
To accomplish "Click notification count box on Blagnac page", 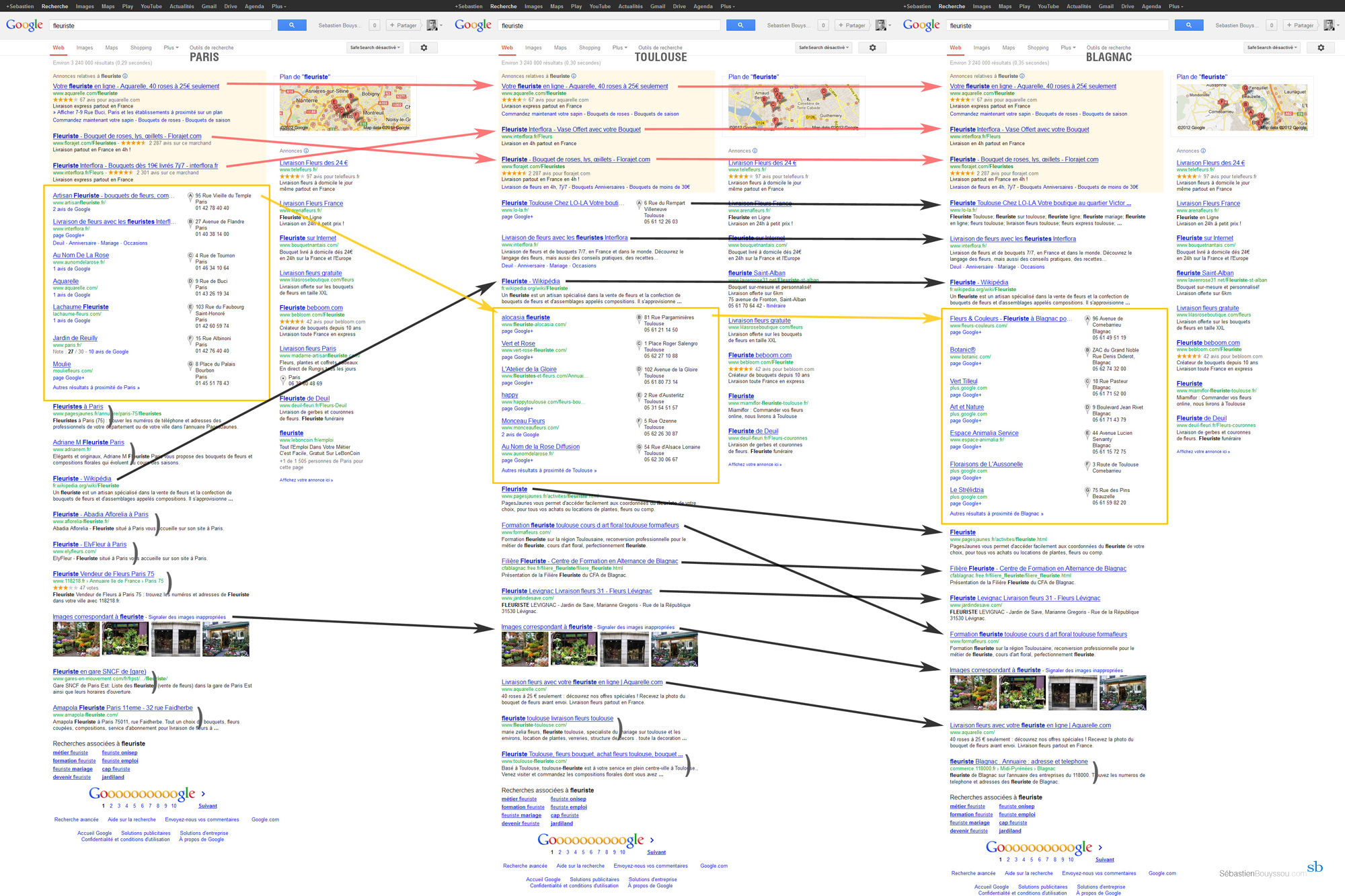I will [1272, 26].
